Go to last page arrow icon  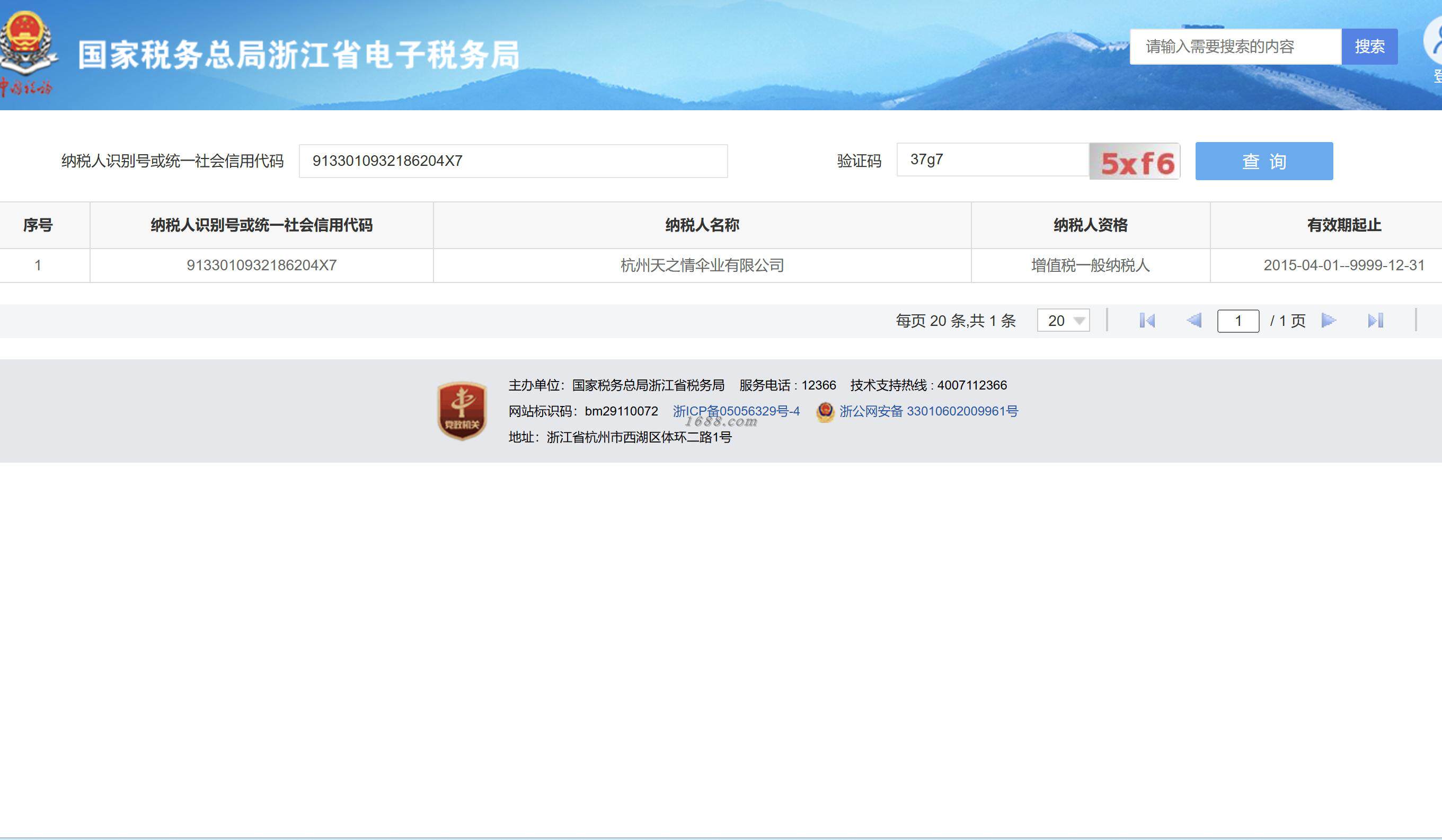point(1375,321)
